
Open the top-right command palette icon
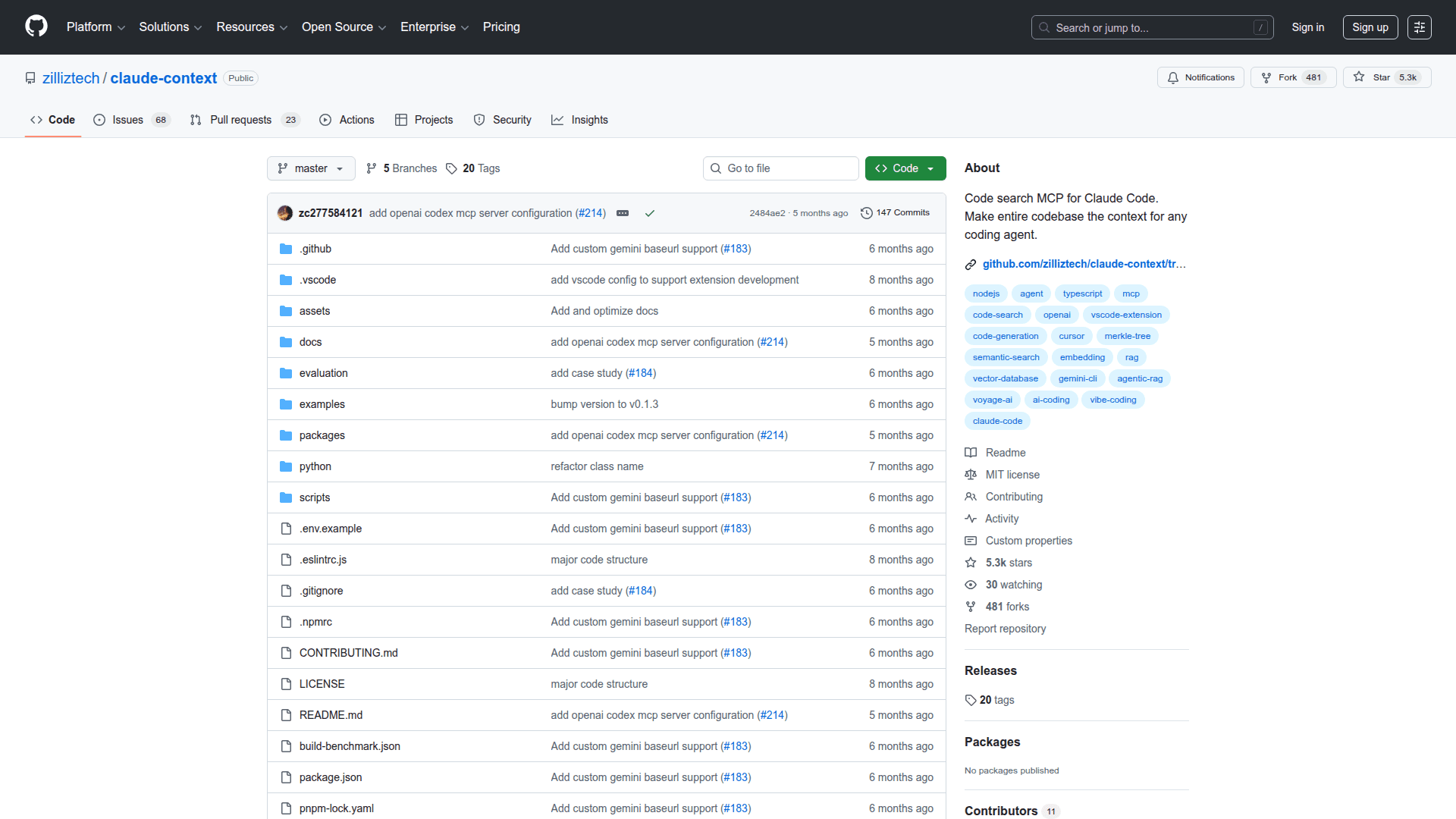point(1419,27)
